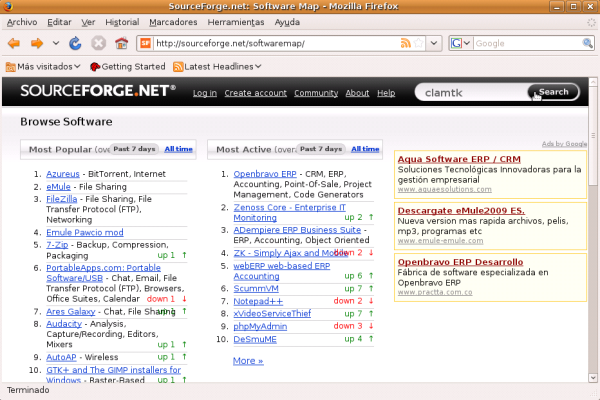
Task: Open the Herramientas menu
Action: coord(236,21)
